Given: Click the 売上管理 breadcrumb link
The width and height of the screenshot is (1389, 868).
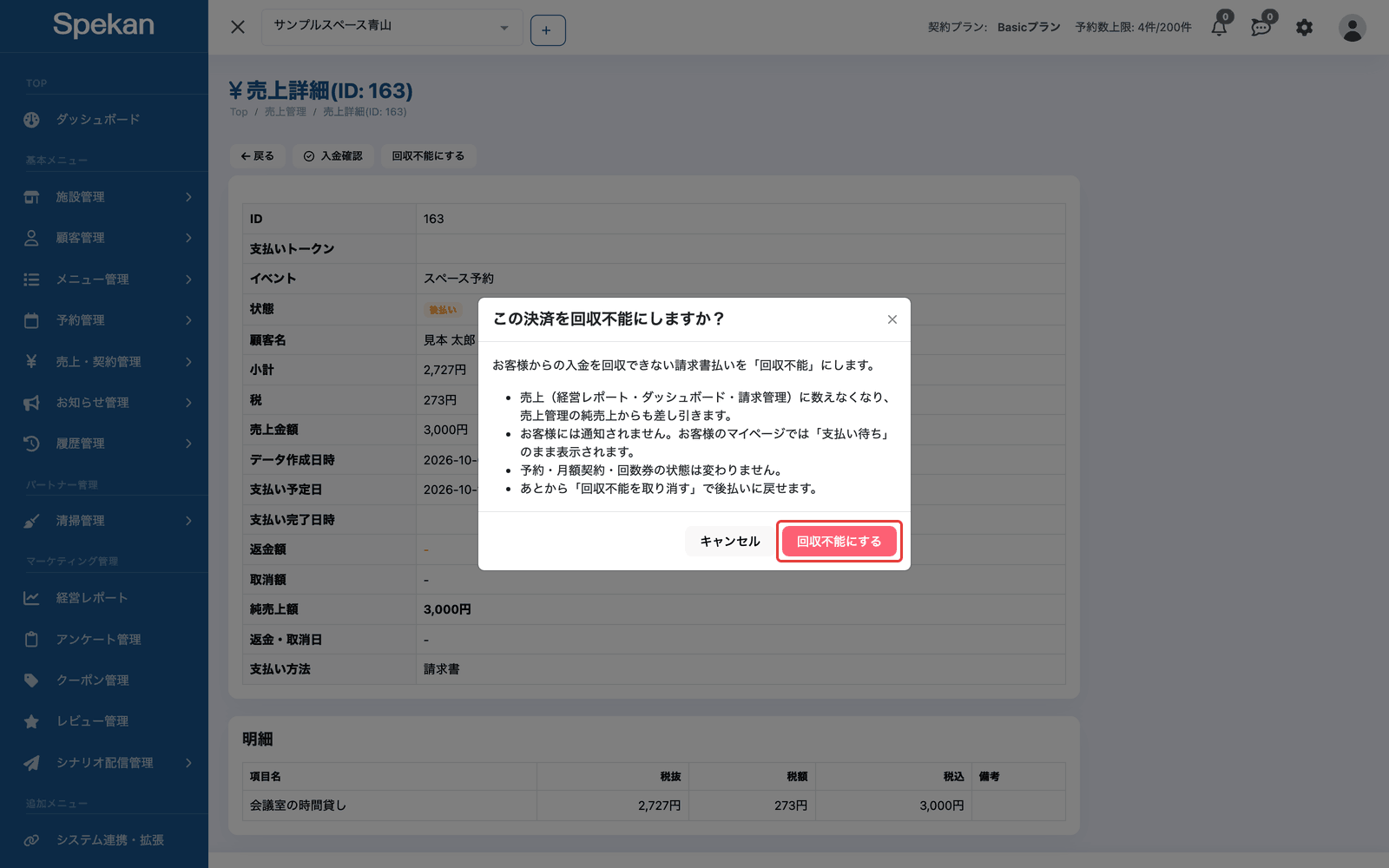Looking at the screenshot, I should click(x=286, y=112).
